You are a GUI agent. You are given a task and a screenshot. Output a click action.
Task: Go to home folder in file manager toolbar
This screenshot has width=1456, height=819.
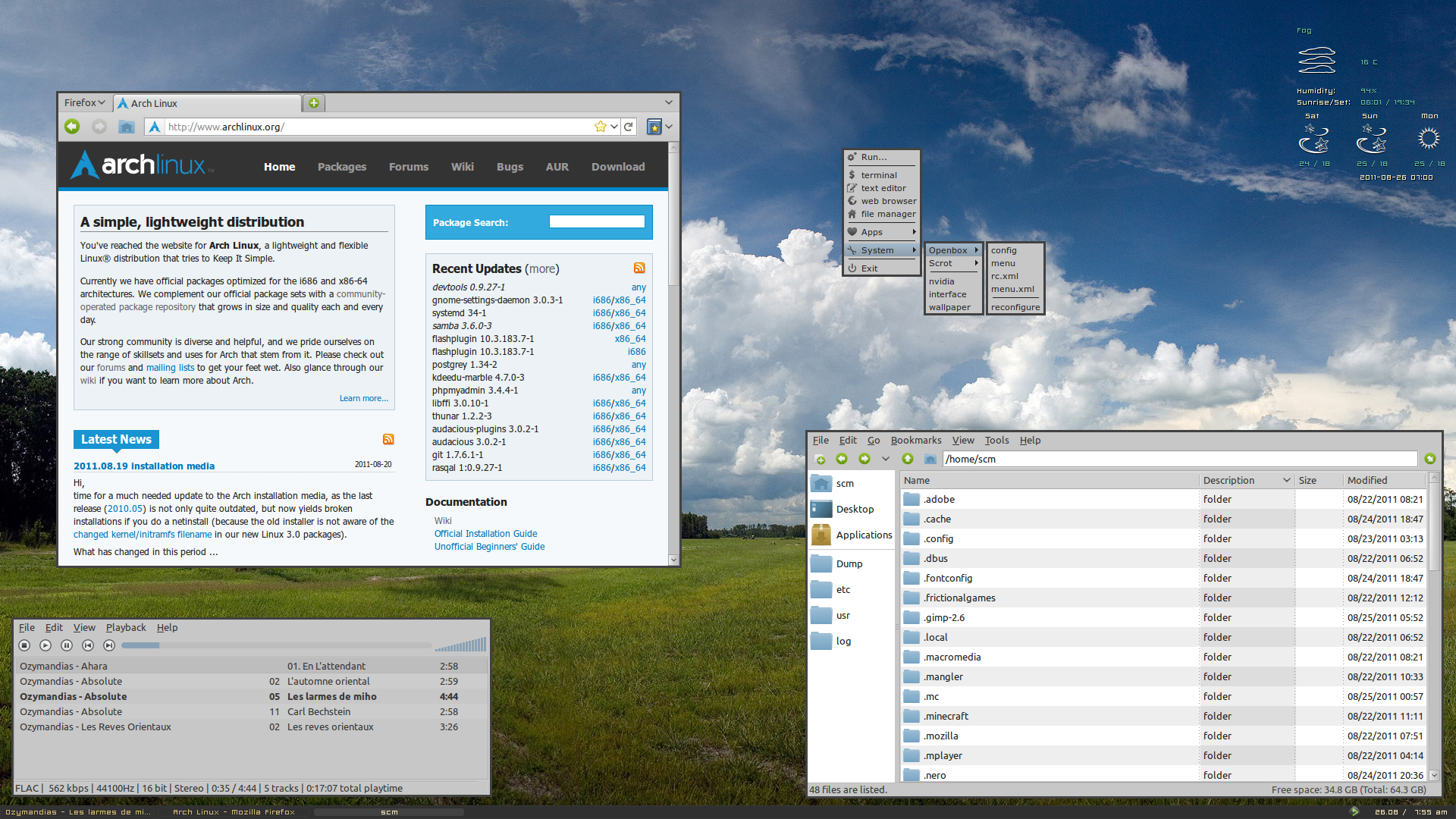coord(930,459)
